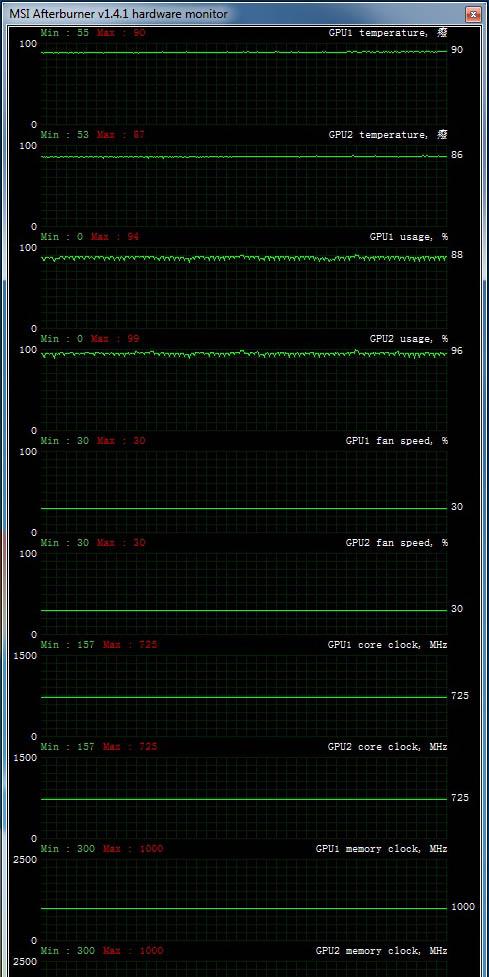This screenshot has width=489, height=977.
Task: Select Max : 1000 in GPU1 memory clock graph
Action: [133, 849]
